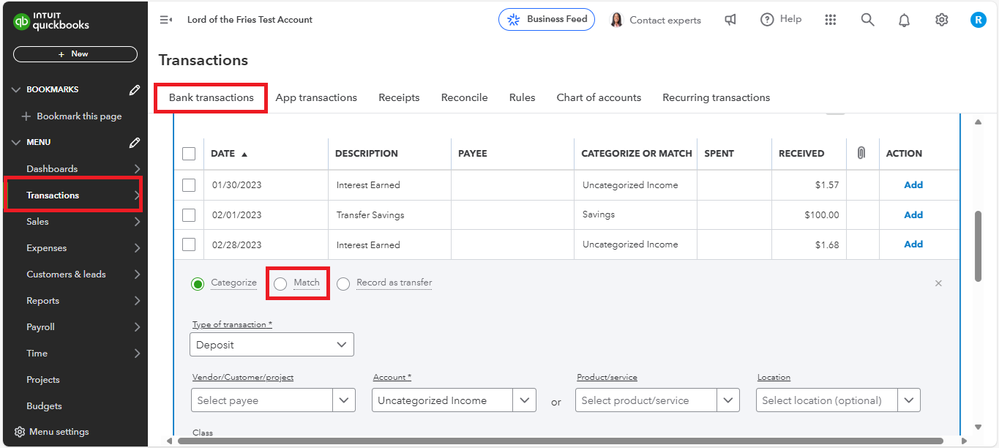This screenshot has height=448, width=999.
Task: Open the apps grid icon
Action: tap(830, 20)
